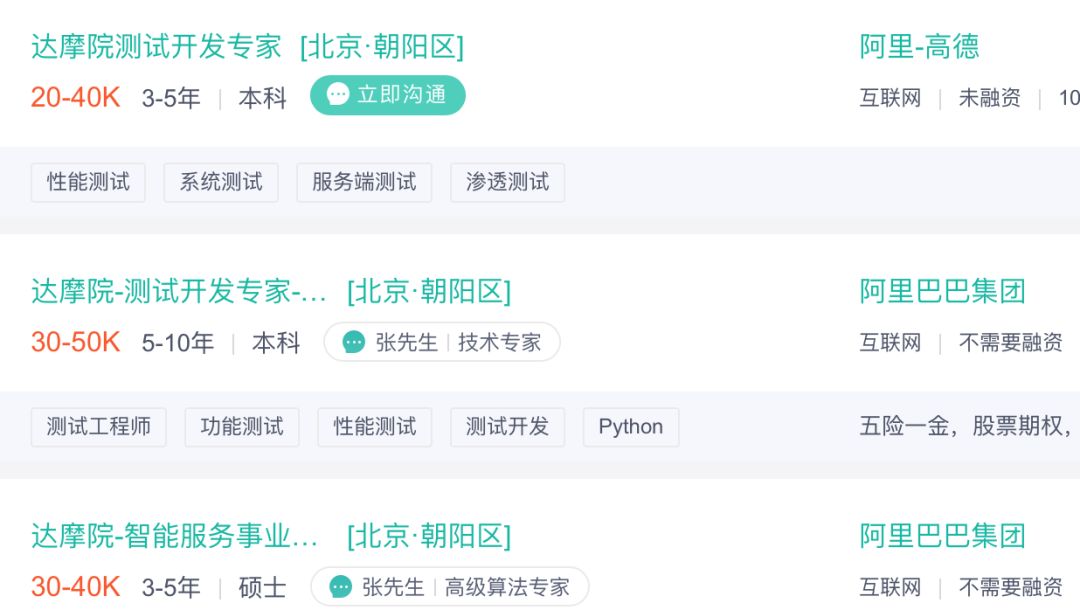Click chat icon next to 张先生 高级算法专家

pos(341,587)
